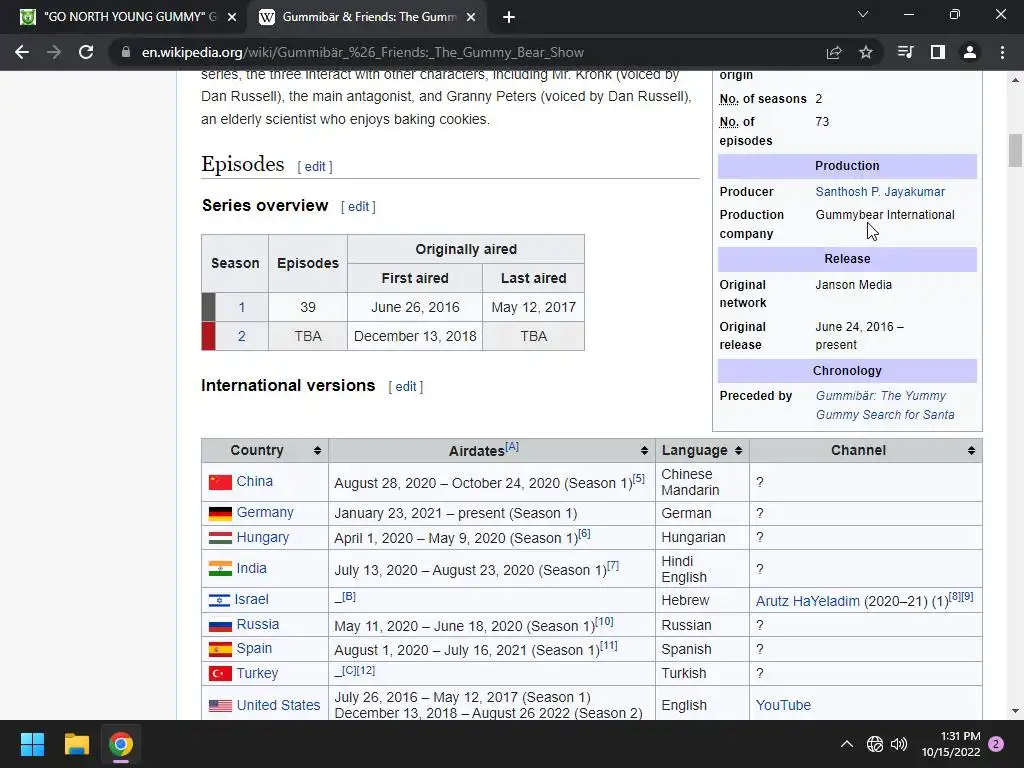Open the media control icon
Viewport: 1024px width, 768px height.
(x=906, y=52)
